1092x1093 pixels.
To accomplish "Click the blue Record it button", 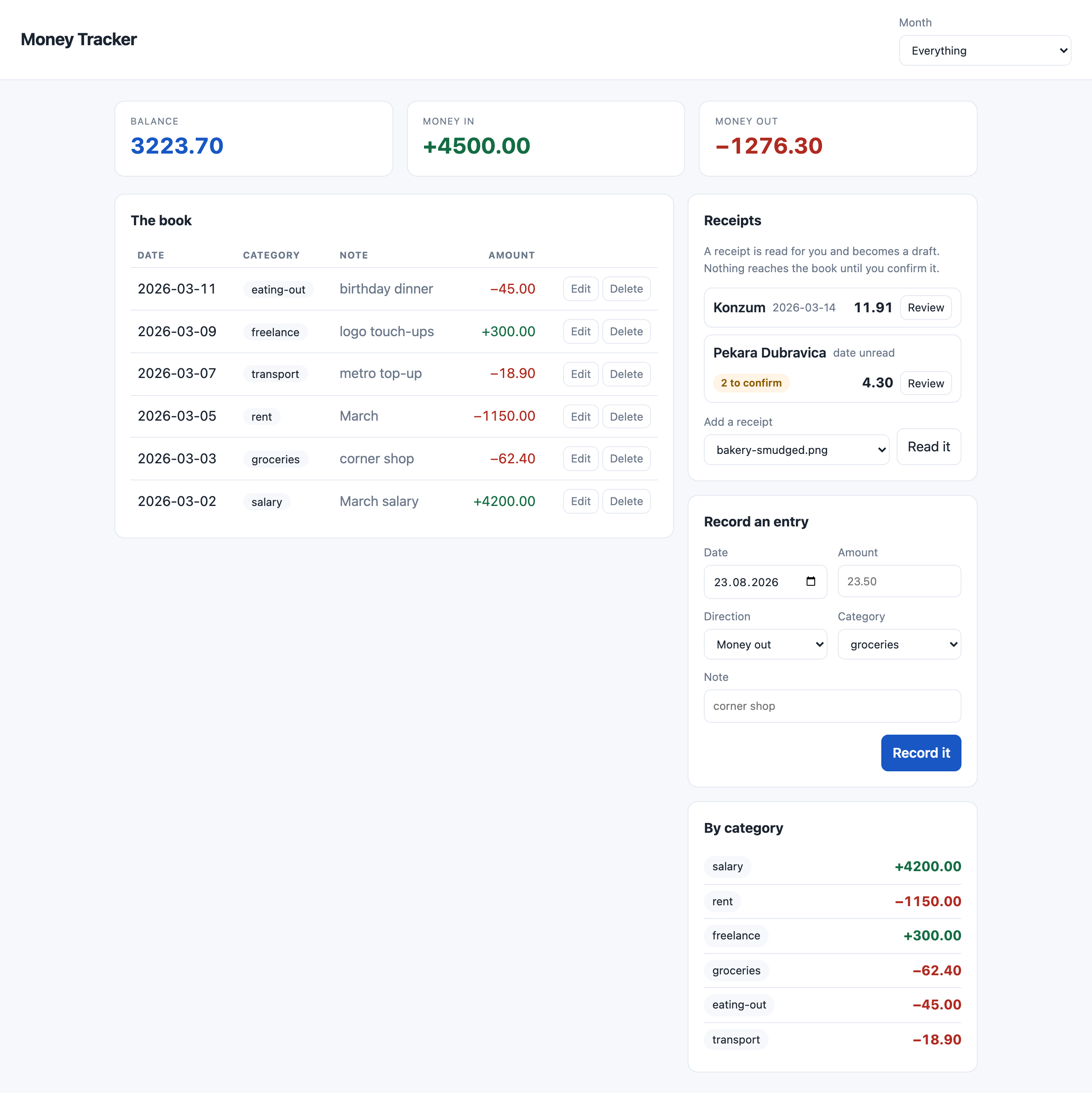I will (921, 753).
